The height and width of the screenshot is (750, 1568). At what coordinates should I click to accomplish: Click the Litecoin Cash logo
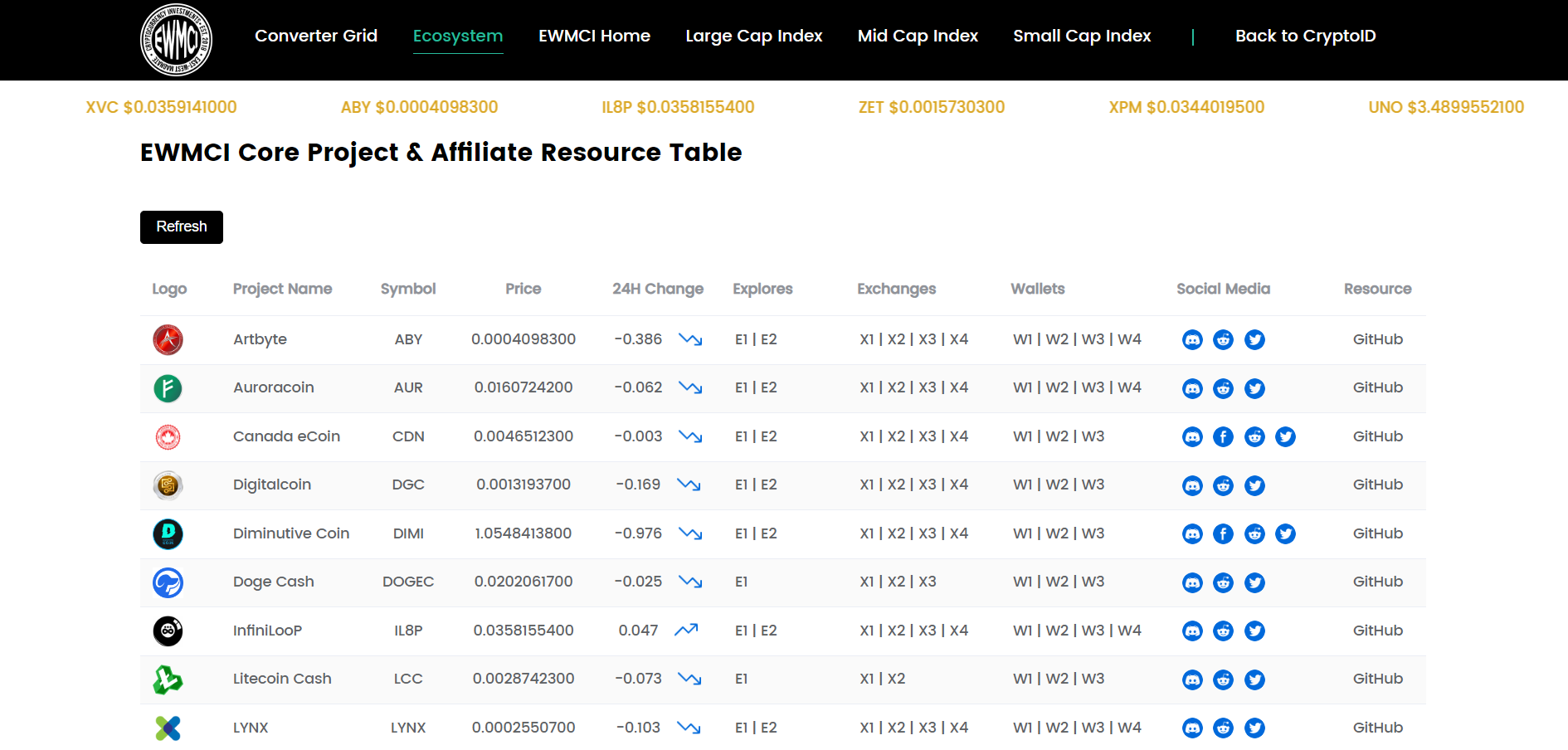coord(168,679)
